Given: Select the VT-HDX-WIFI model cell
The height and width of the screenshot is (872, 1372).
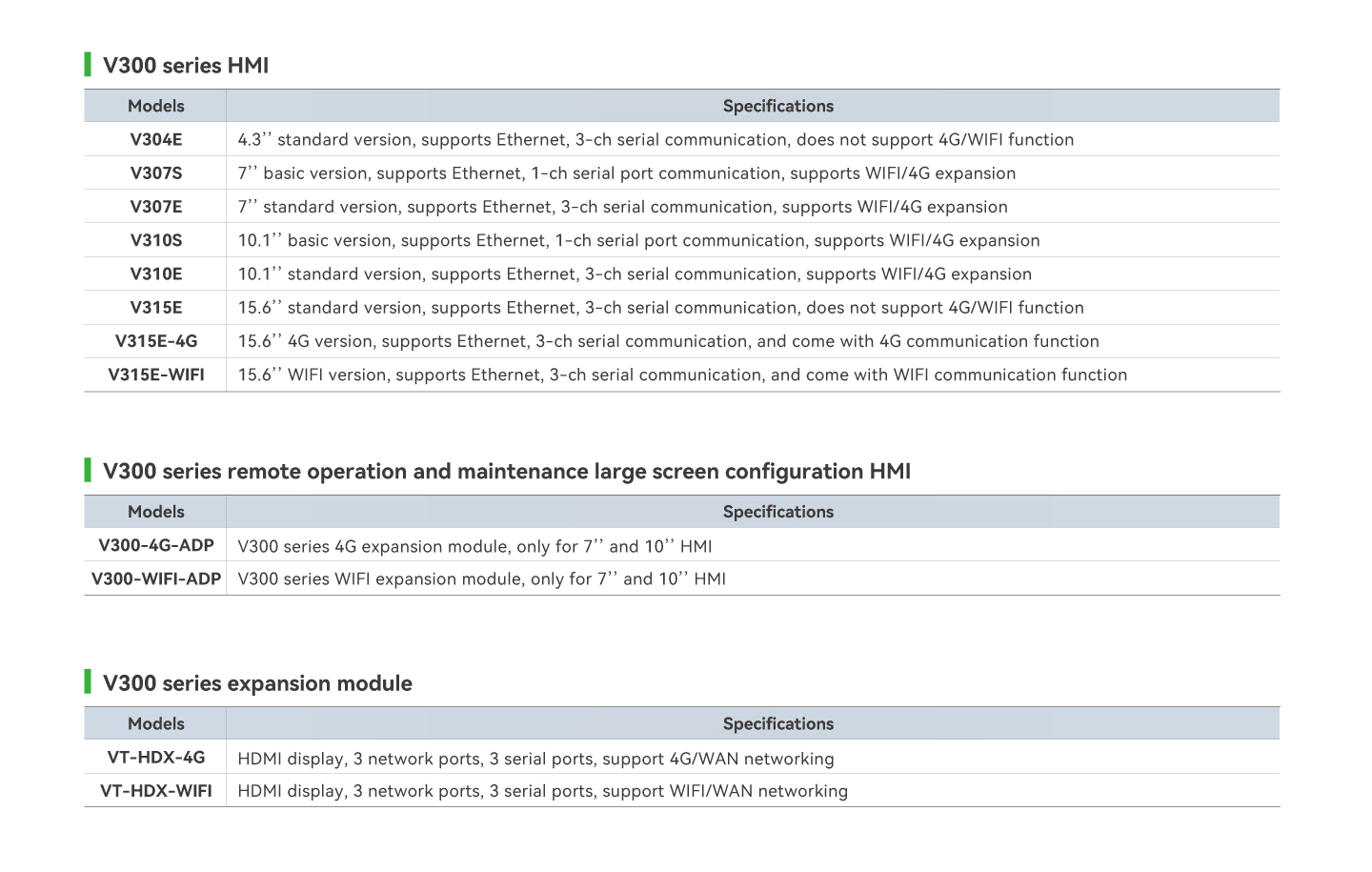Looking at the screenshot, I should [x=155, y=791].
